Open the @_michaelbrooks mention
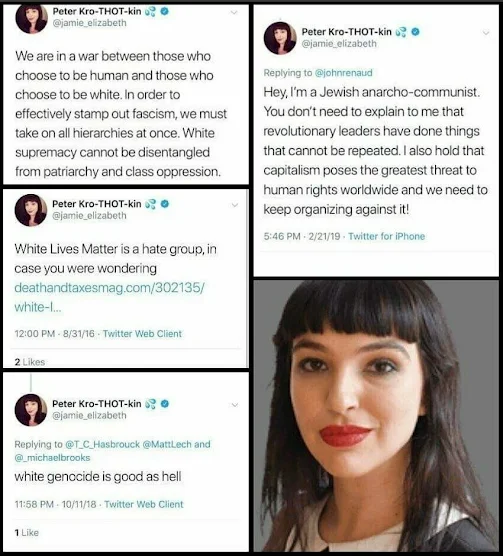This screenshot has width=503, height=556. click(x=52, y=458)
